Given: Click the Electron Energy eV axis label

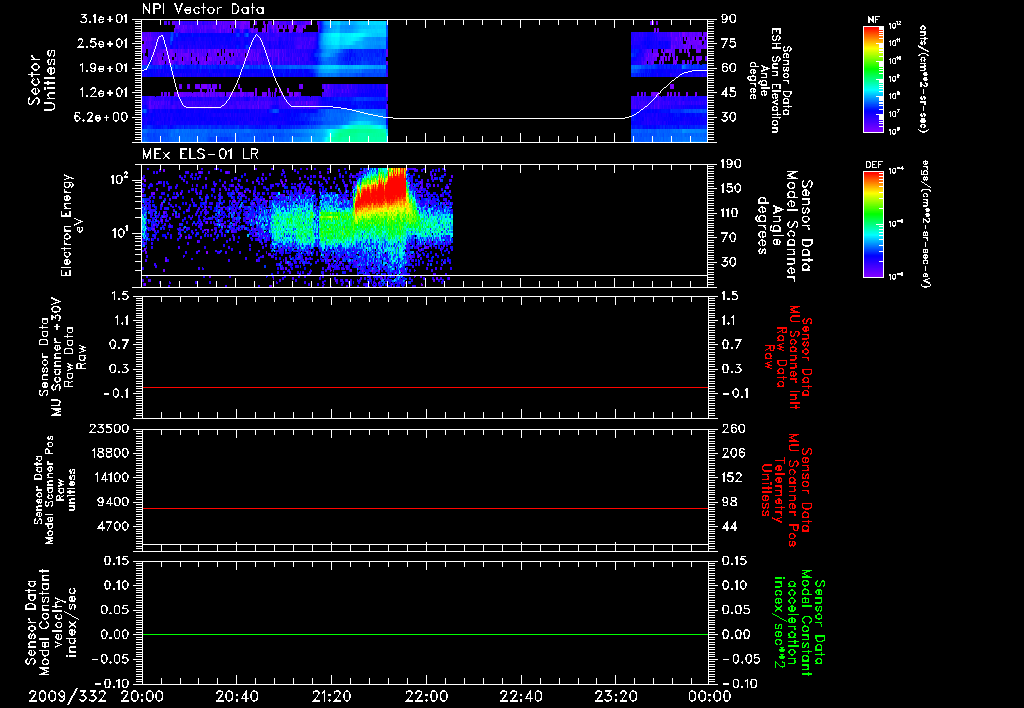Looking at the screenshot, I should 72,225.
